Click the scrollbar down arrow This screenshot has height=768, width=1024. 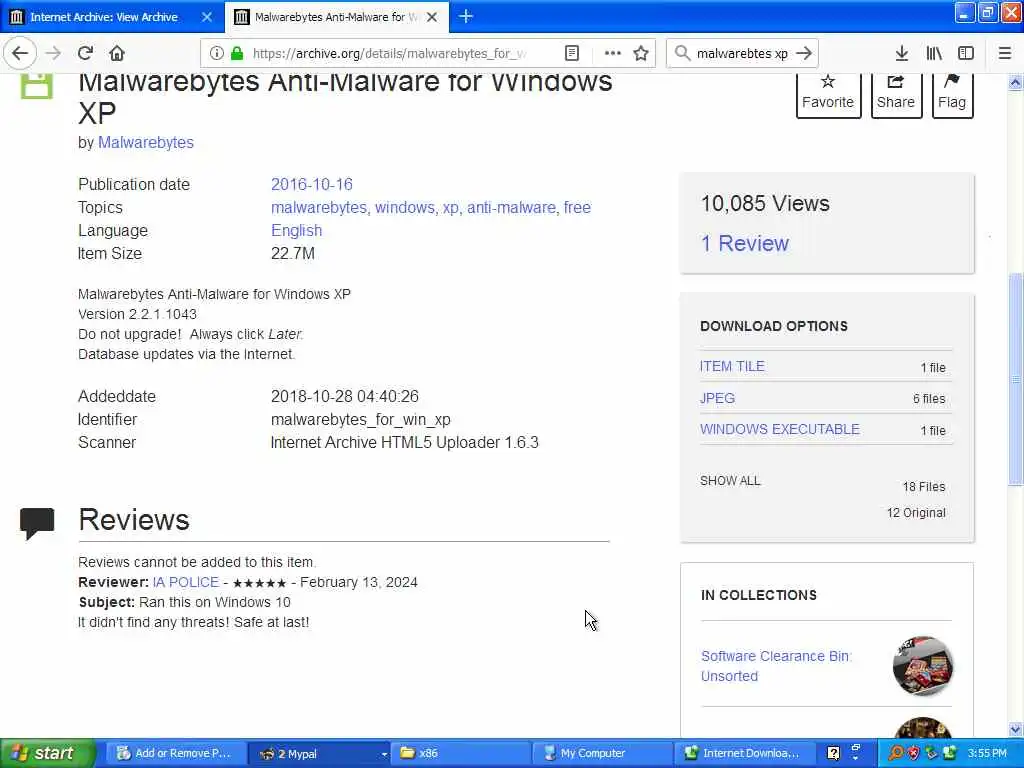[x=1015, y=729]
